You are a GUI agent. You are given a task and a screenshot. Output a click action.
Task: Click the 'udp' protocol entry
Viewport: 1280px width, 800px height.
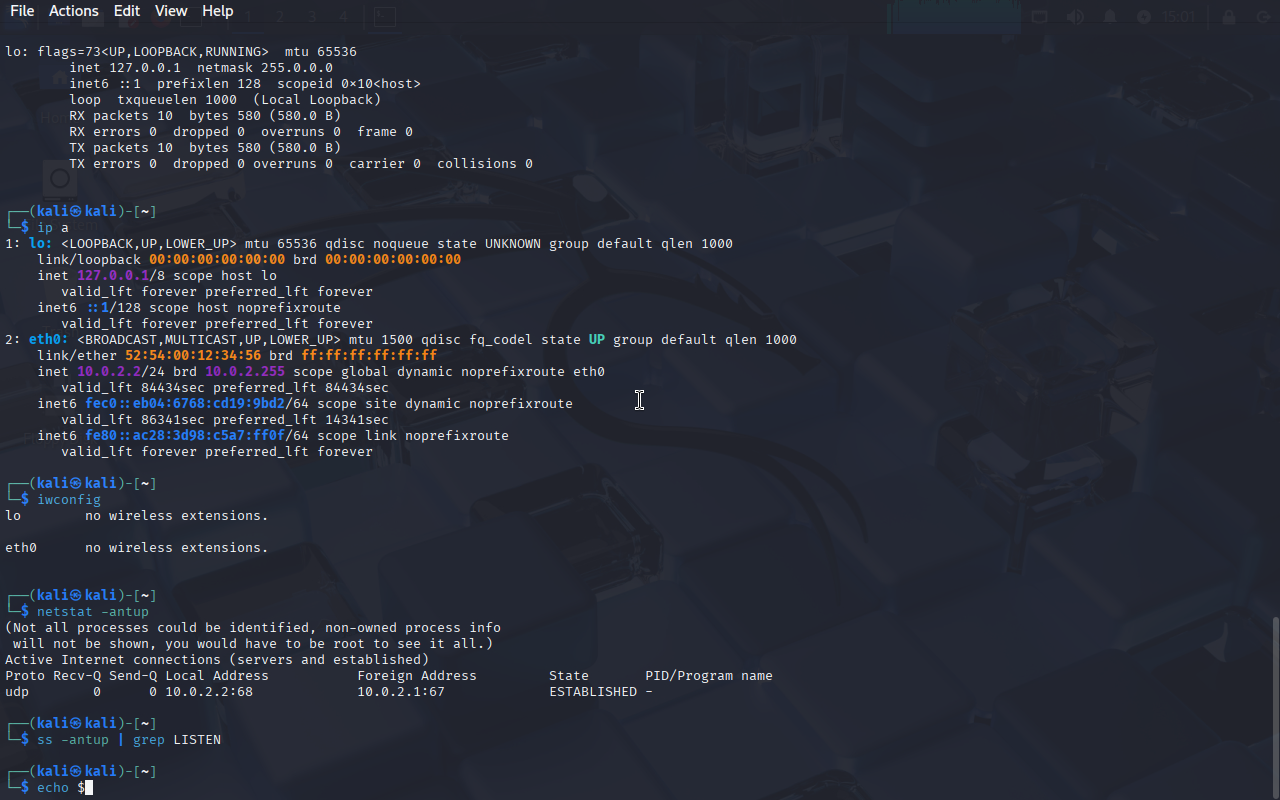point(17,692)
